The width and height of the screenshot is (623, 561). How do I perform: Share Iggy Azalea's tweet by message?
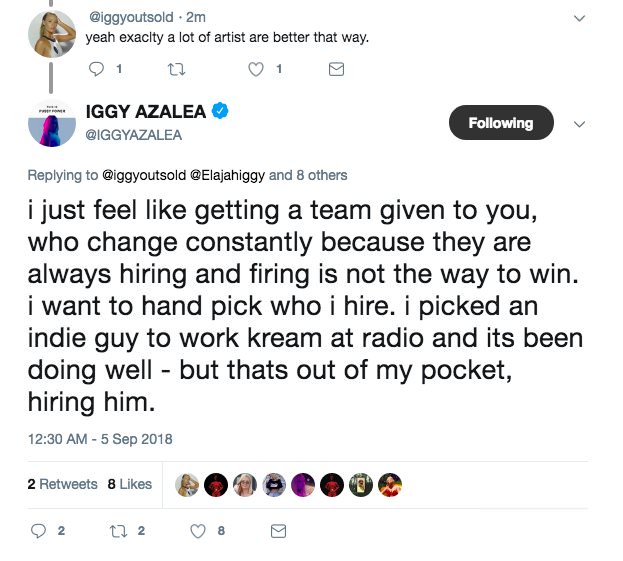pyautogui.click(x=279, y=530)
